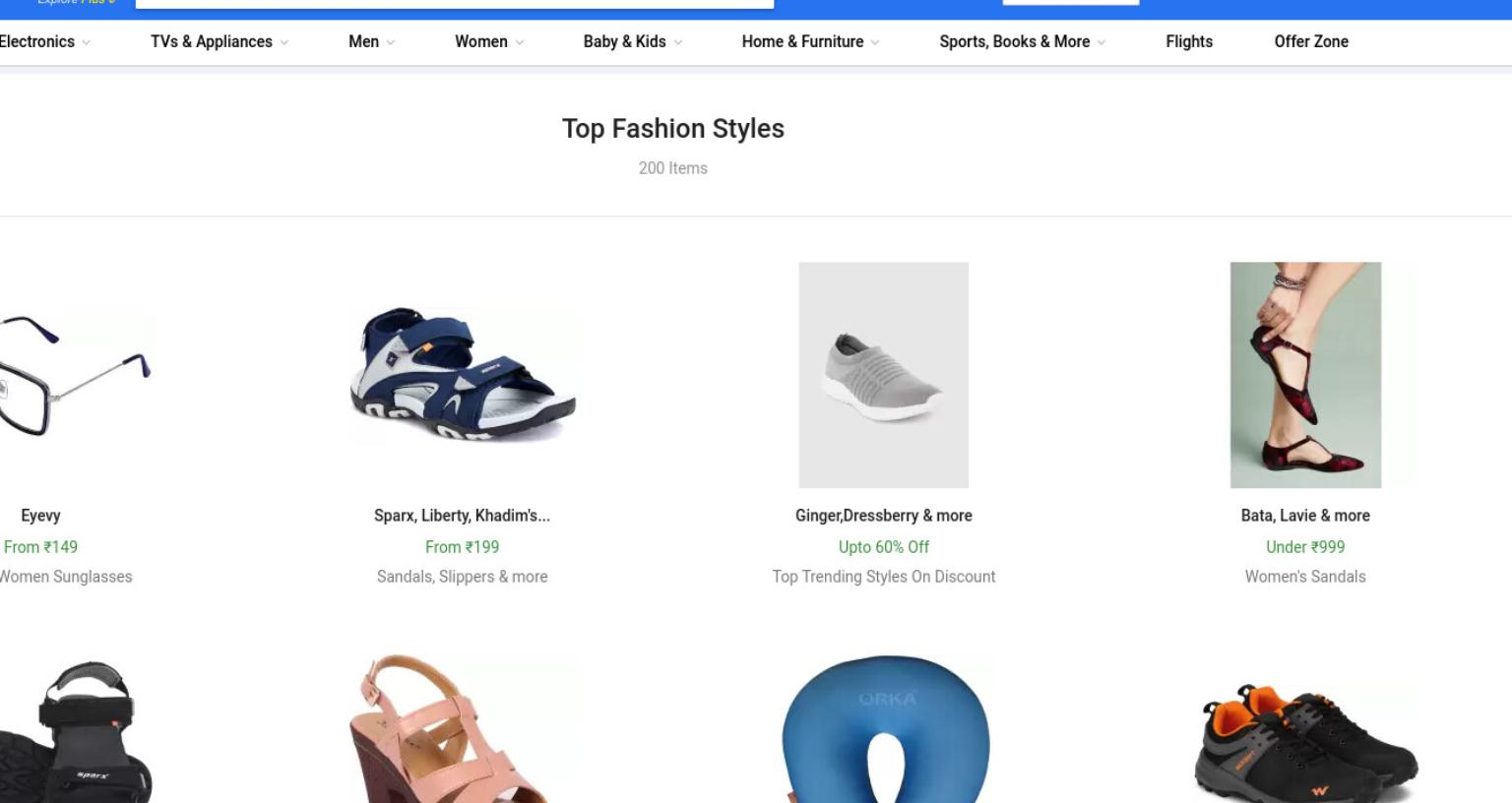1512x803 pixels.
Task: Click the Under ₹999 offer text
Action: (x=1305, y=547)
